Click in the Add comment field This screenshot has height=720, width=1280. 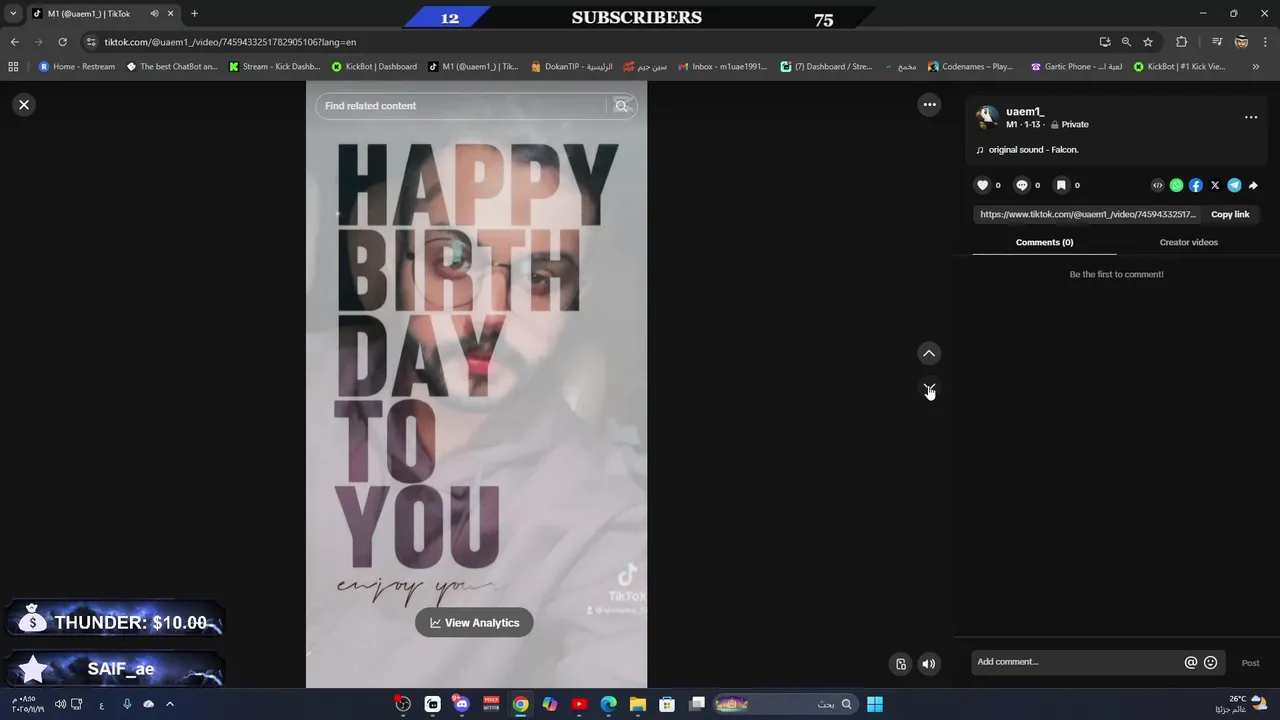[x=1076, y=662]
